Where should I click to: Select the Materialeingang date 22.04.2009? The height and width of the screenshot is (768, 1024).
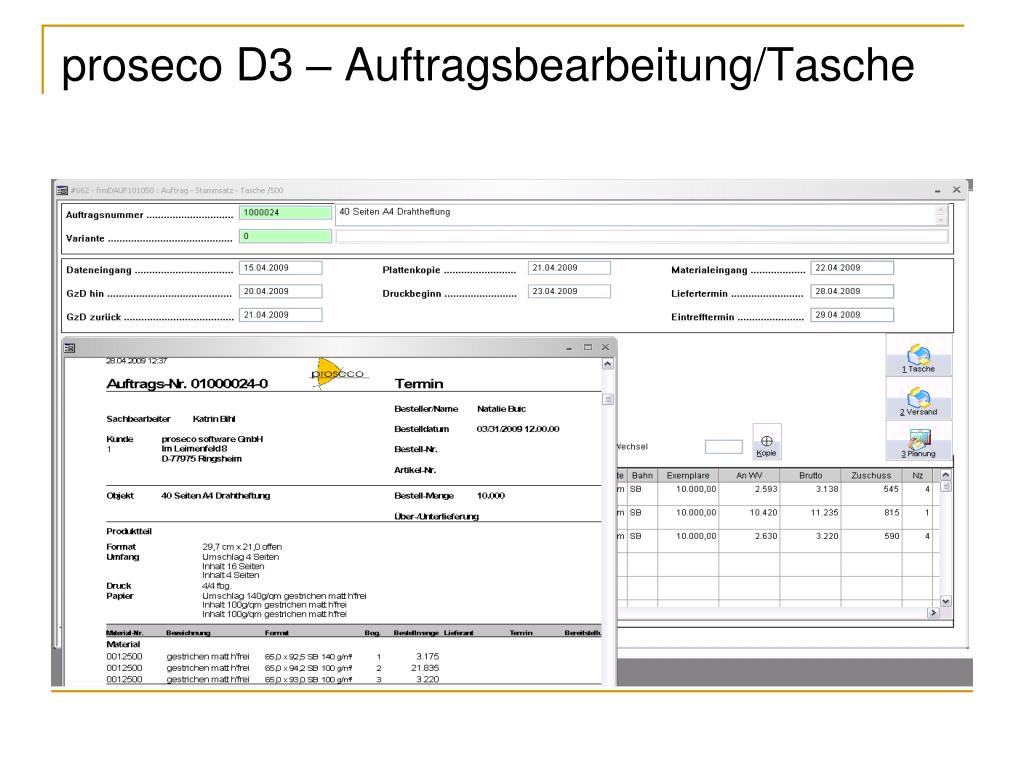tap(852, 268)
